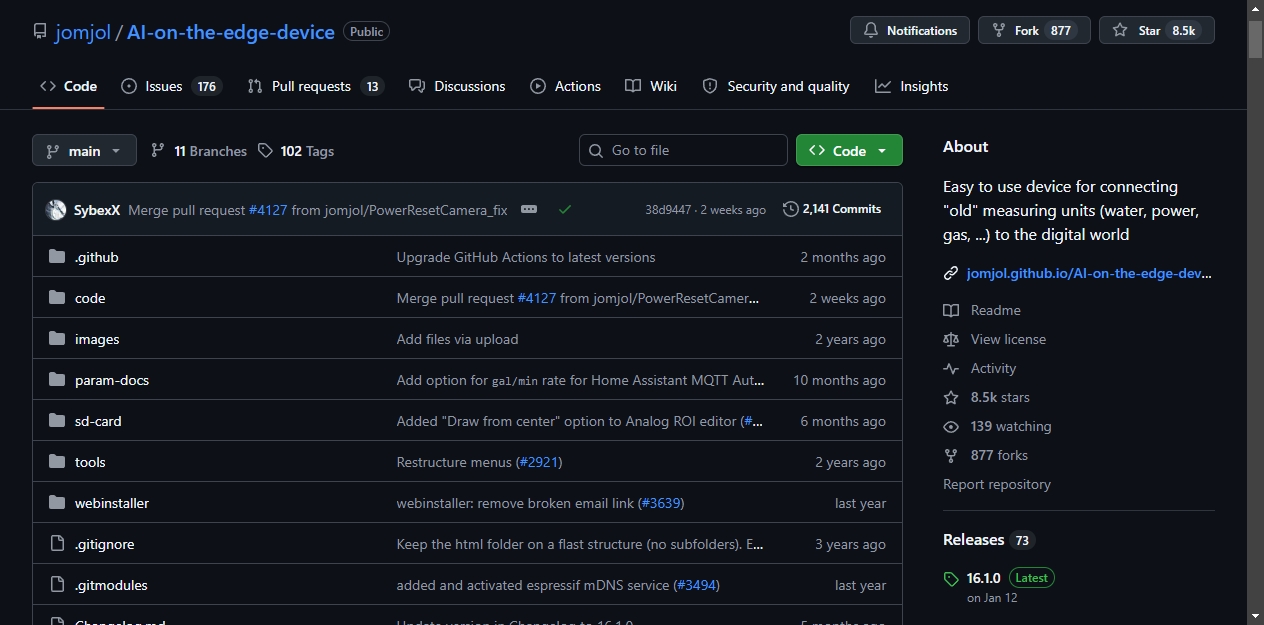Click the link icon beside website URL
Viewport: 1264px width, 625px height.
coord(951,273)
